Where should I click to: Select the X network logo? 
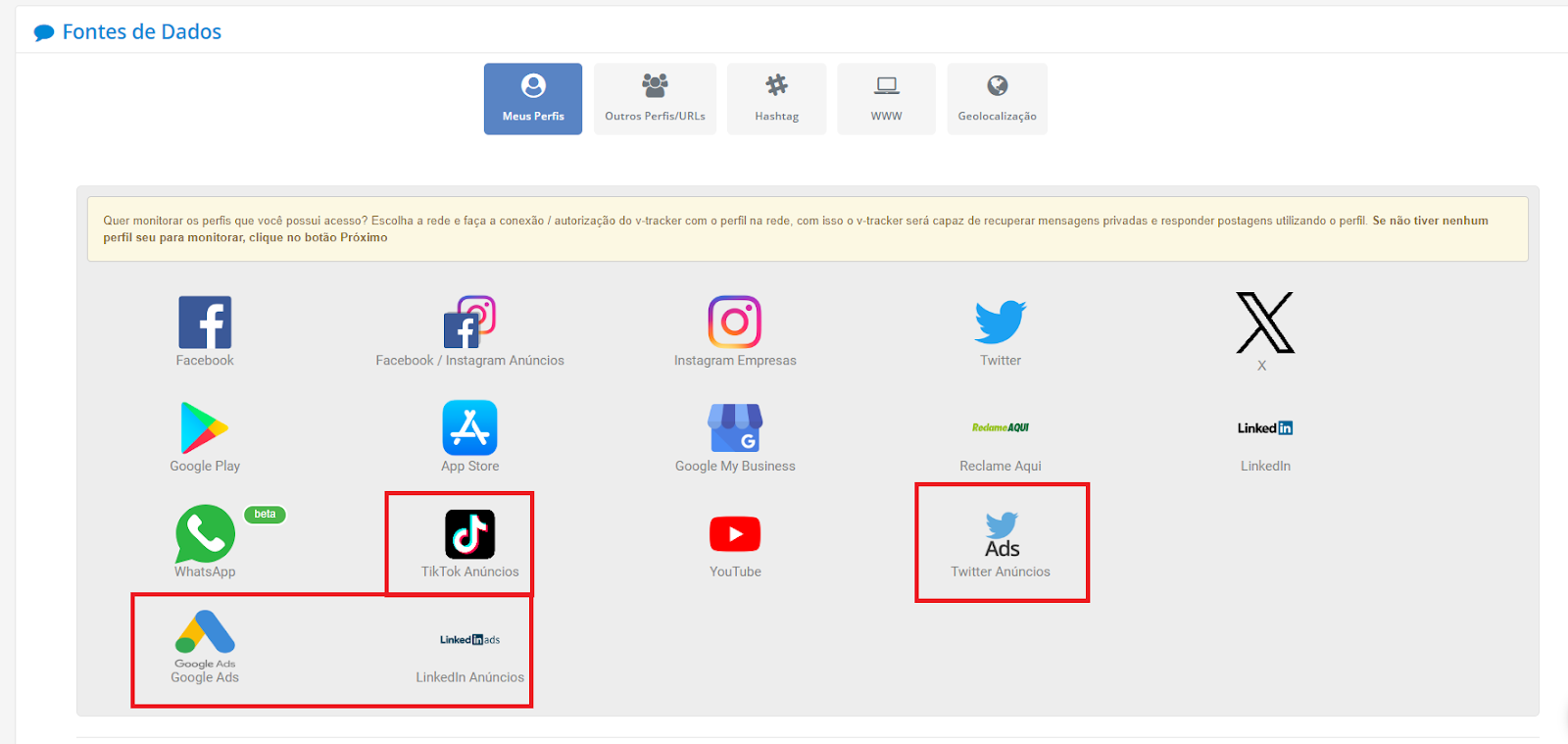coord(1265,322)
